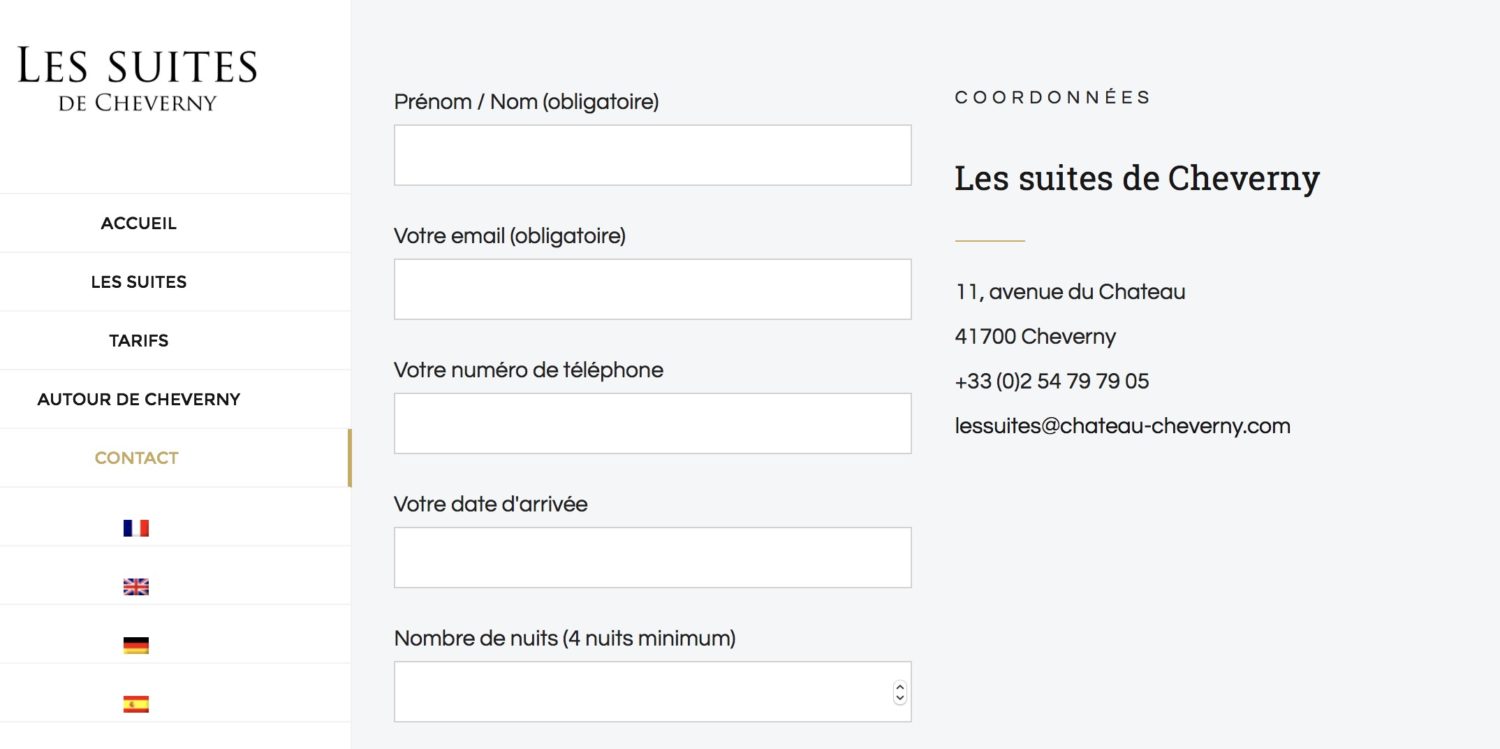The height and width of the screenshot is (749, 1500).
Task: Click the address line 11, avenue du Chateau
Action: pos(1071,292)
